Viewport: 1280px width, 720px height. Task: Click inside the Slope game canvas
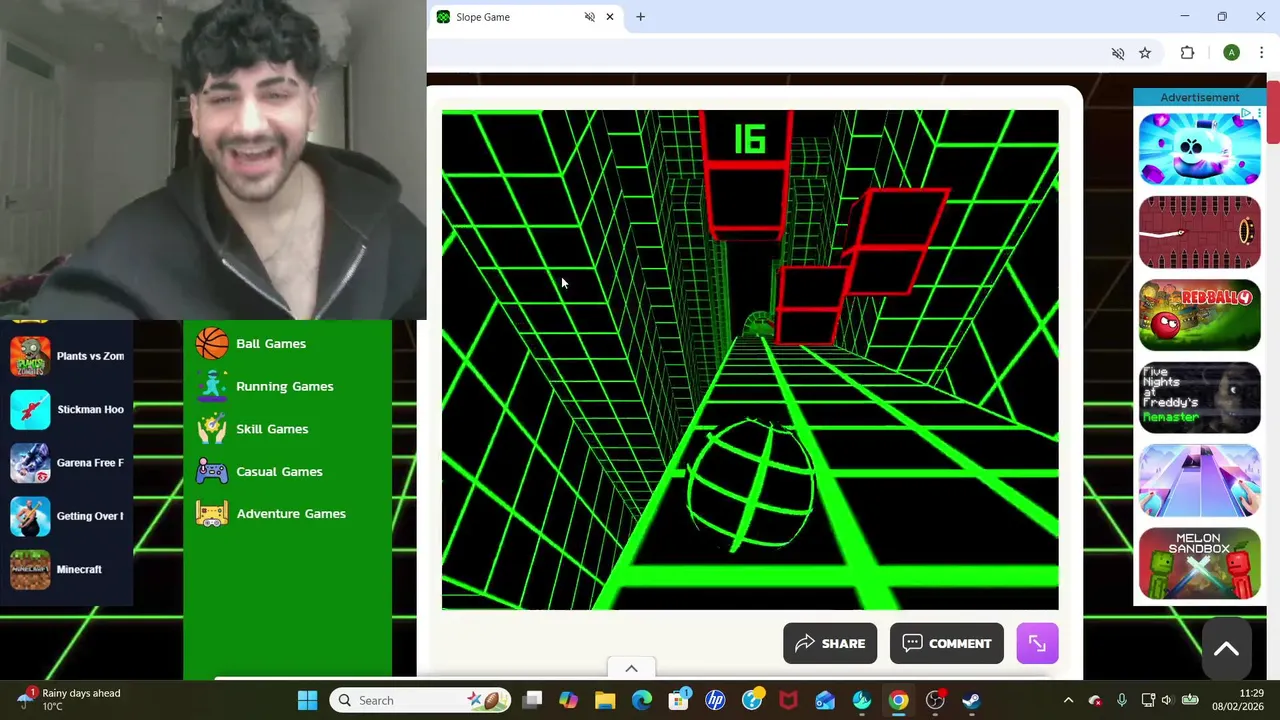coord(750,360)
